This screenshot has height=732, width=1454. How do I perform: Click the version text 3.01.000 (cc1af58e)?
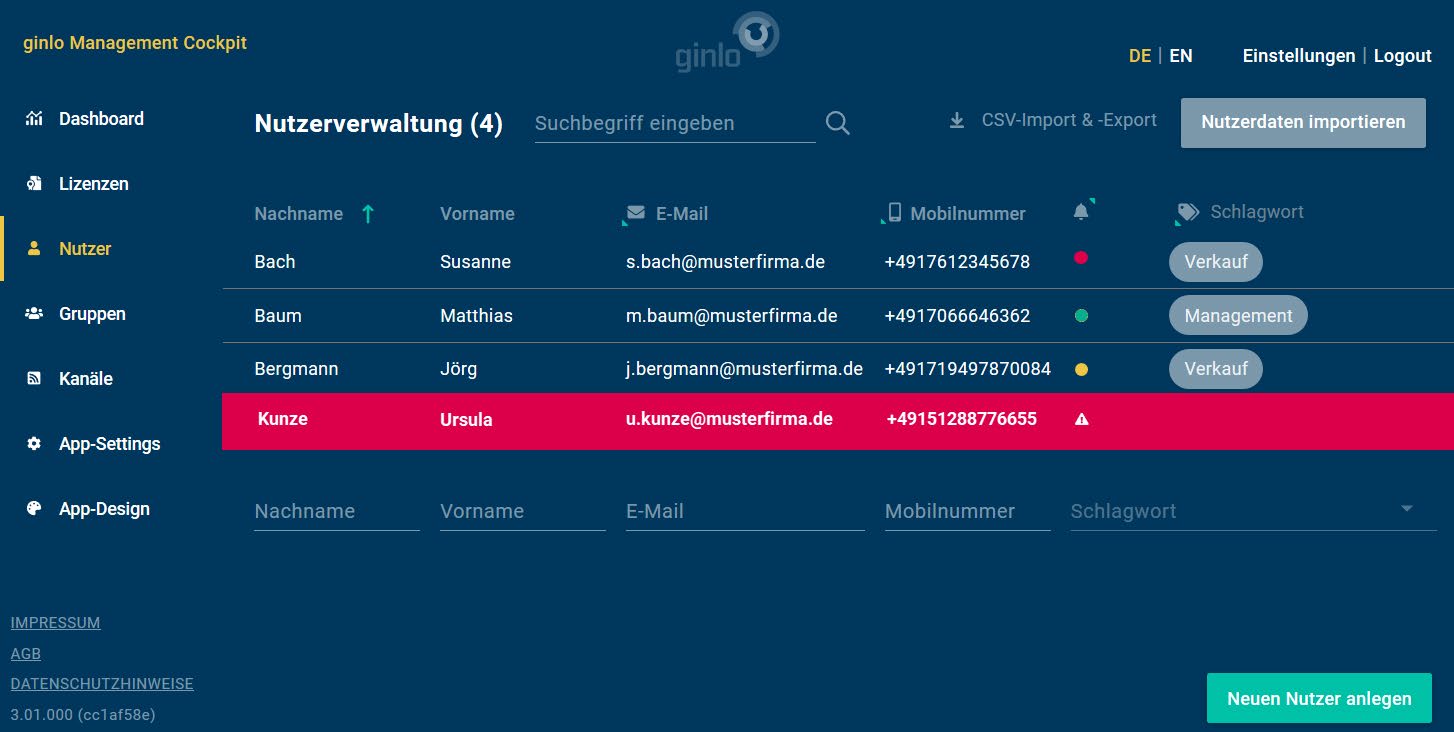(x=82, y=715)
